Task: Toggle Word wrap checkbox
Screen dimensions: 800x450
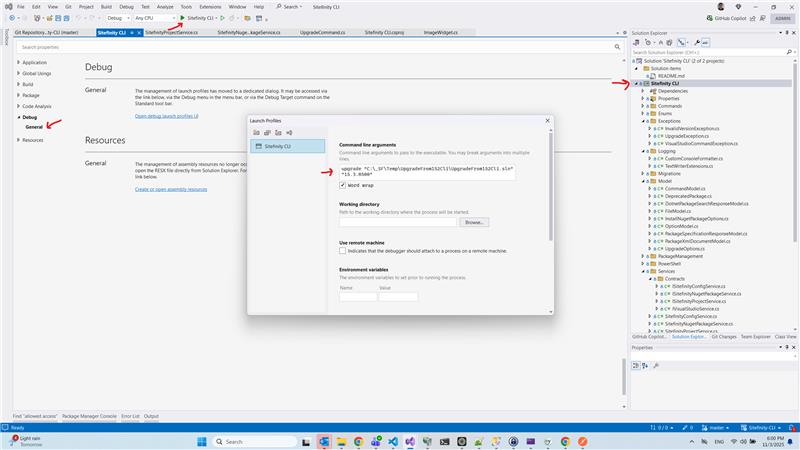Action: [x=342, y=185]
